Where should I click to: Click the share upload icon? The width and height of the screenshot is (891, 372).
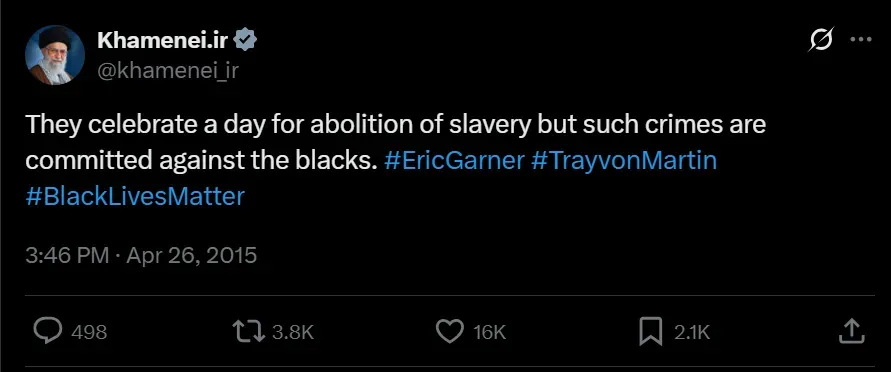852,331
